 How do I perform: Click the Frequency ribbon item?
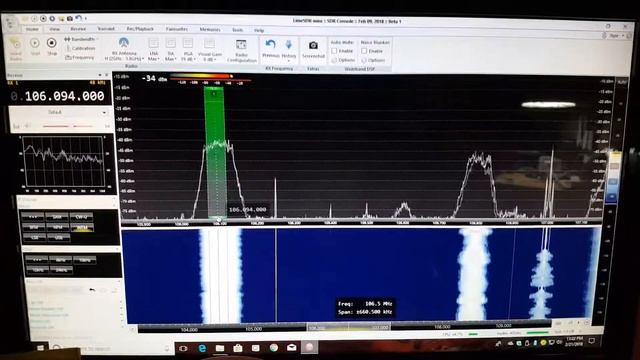tap(80, 58)
